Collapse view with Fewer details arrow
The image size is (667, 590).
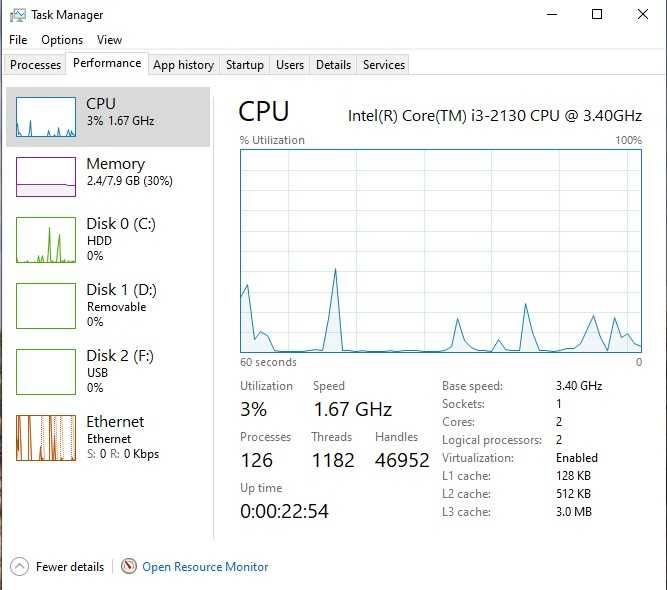pos(19,566)
